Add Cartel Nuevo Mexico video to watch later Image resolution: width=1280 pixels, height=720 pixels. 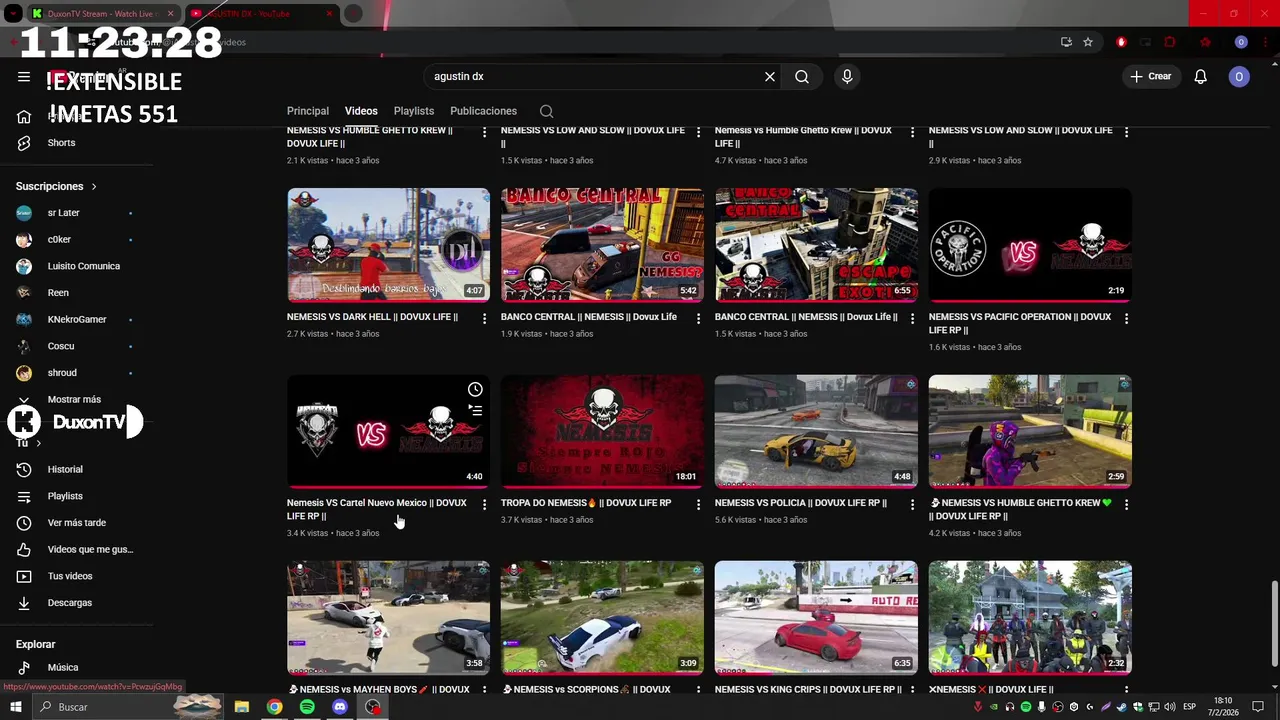point(475,390)
